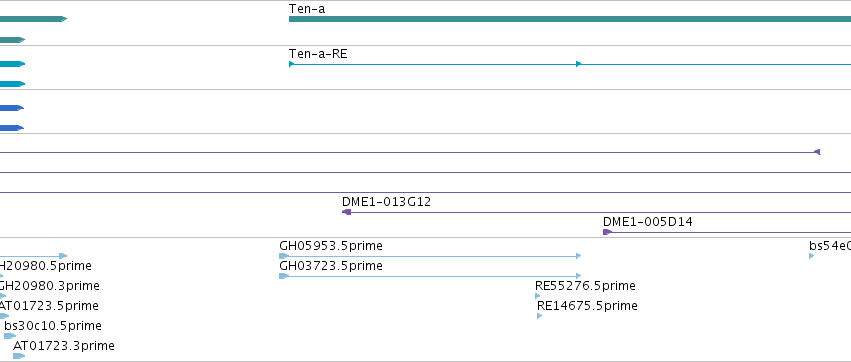Select the DME1-005D14 start arrowhead

(607, 232)
